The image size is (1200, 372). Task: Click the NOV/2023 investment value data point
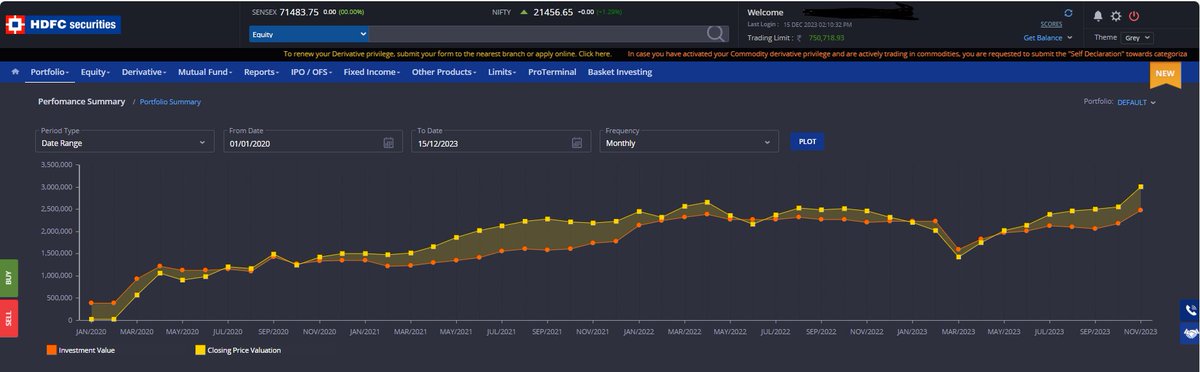(x=1140, y=210)
